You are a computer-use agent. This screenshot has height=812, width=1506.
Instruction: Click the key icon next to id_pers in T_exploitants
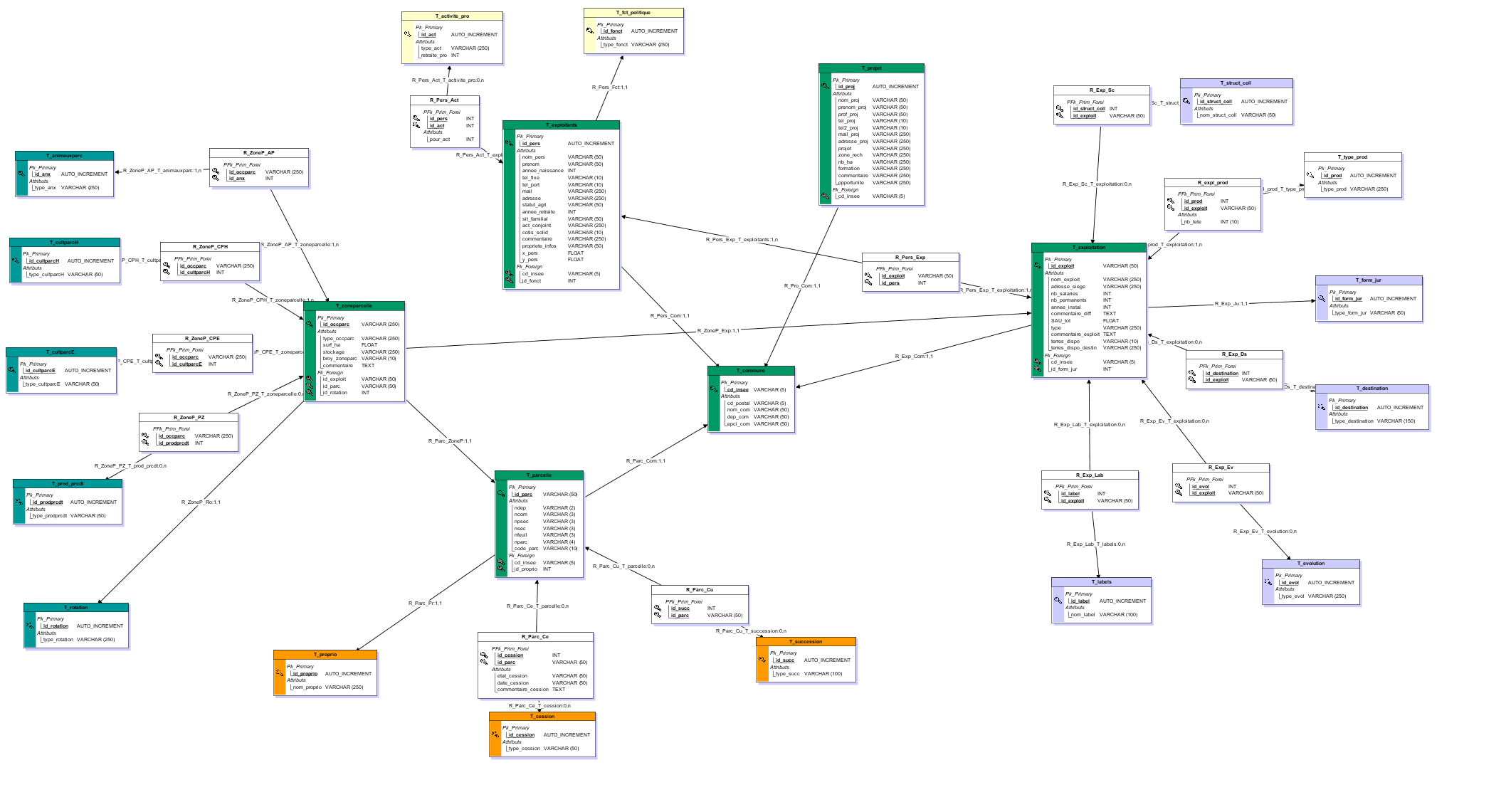(x=509, y=143)
